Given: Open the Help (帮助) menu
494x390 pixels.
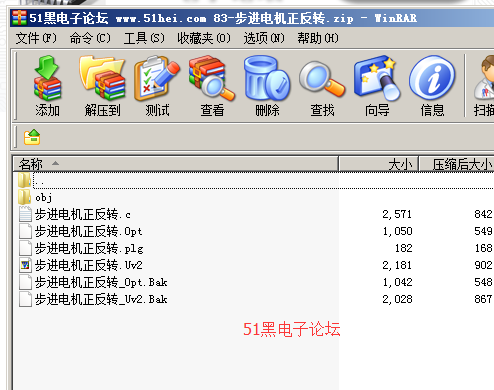Looking at the screenshot, I should (x=318, y=38).
